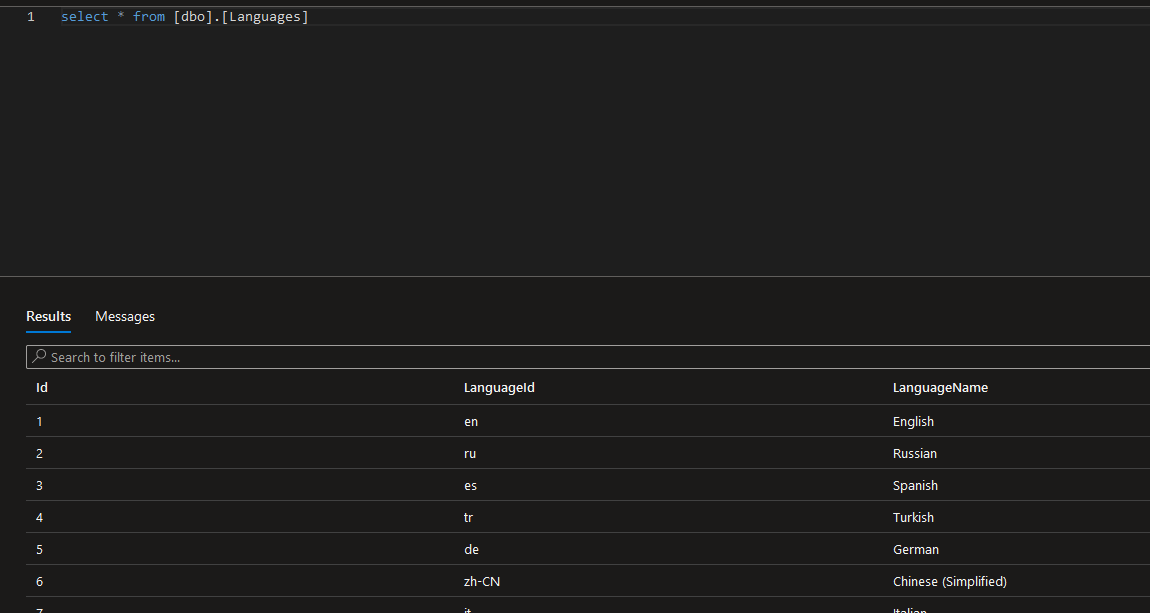This screenshot has width=1150, height=613.
Task: Click the word 'select' in the query
Action: tap(84, 16)
